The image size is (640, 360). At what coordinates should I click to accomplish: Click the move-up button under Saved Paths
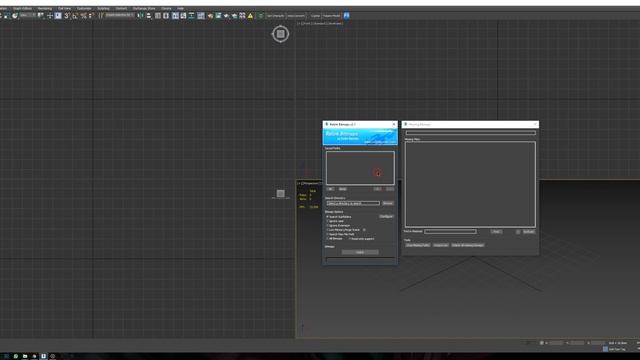(378, 189)
